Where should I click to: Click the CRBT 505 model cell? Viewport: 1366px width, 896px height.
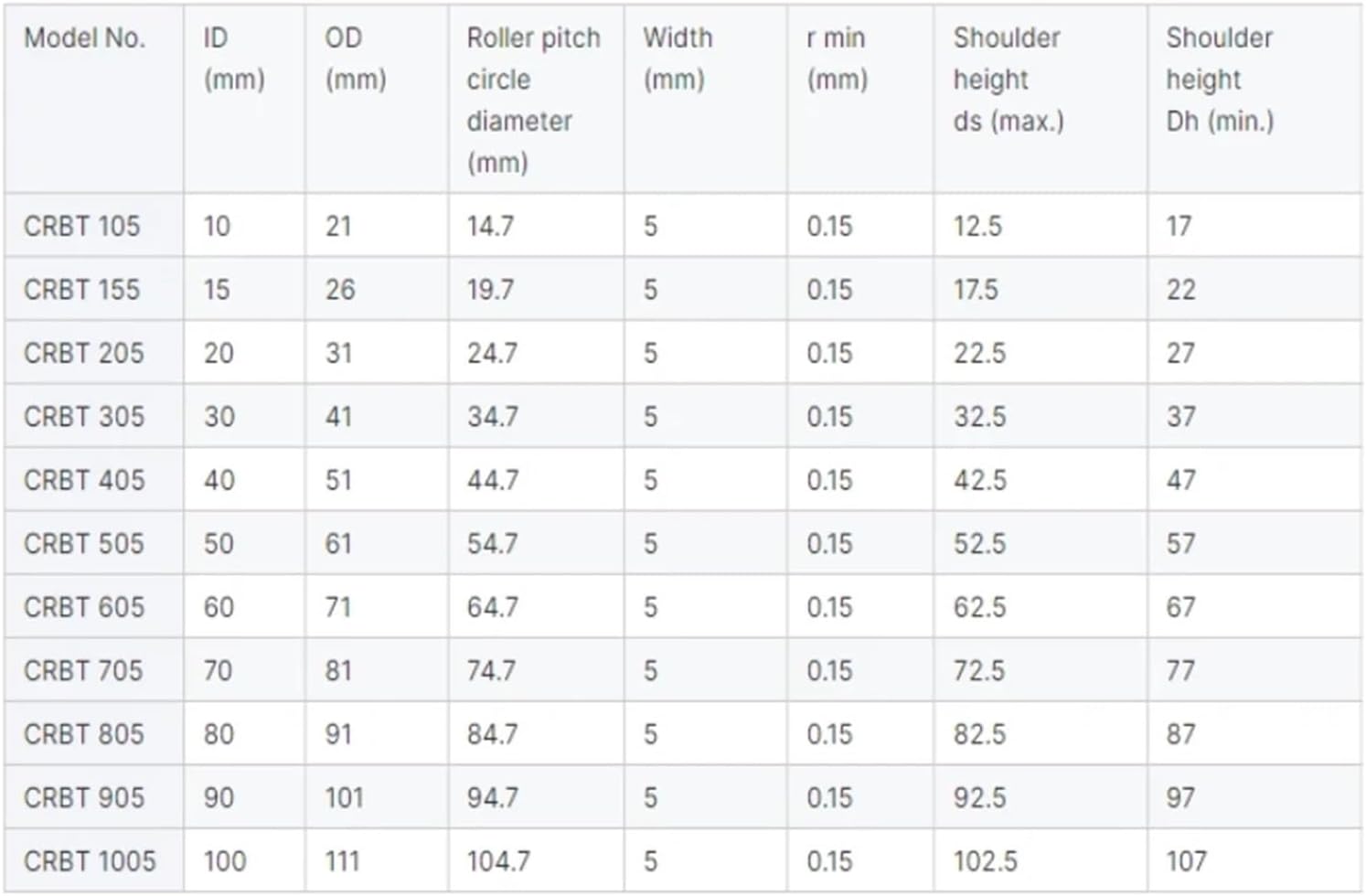pyautogui.click(x=84, y=543)
